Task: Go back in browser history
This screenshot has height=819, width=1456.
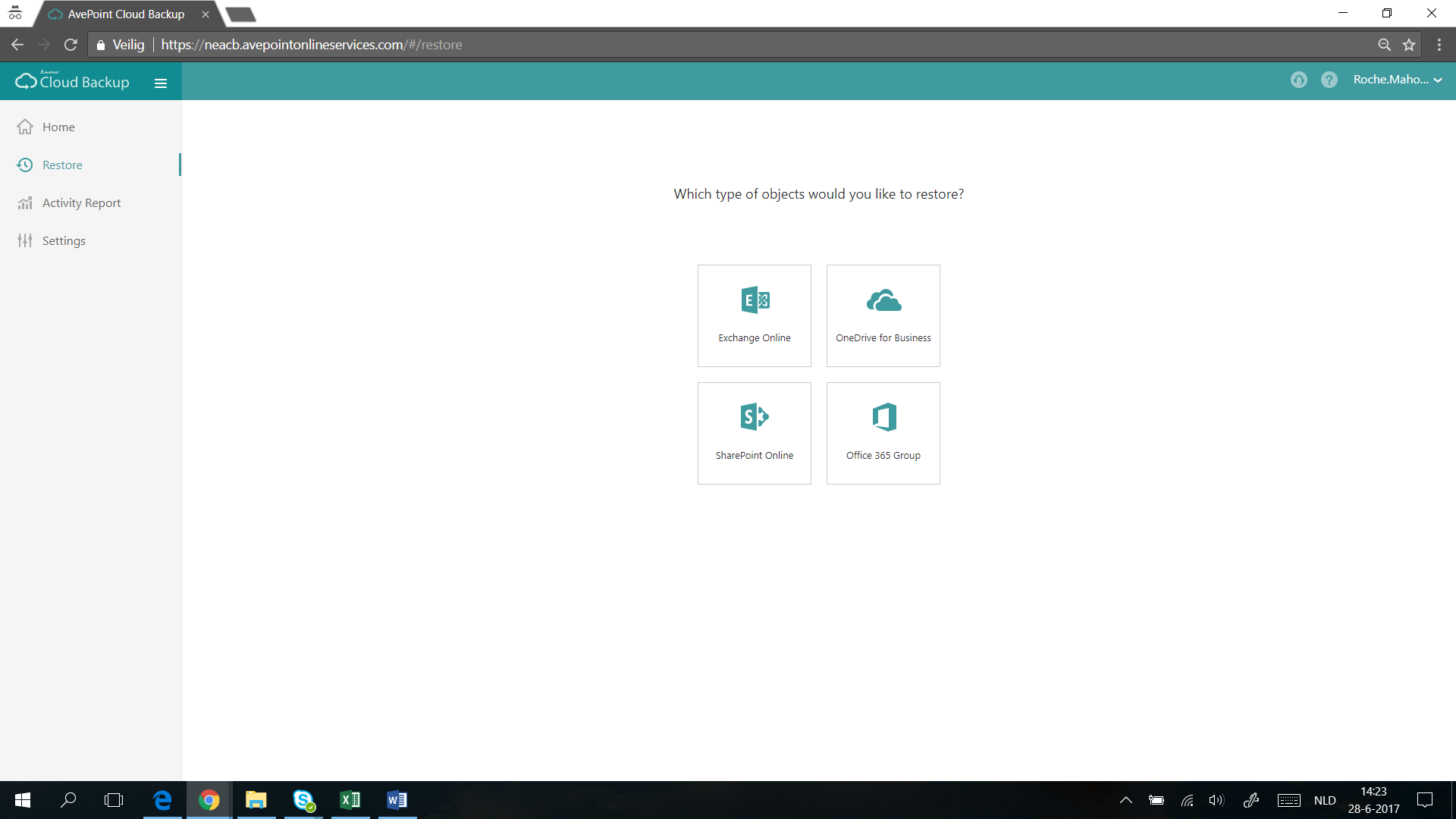Action: click(17, 45)
